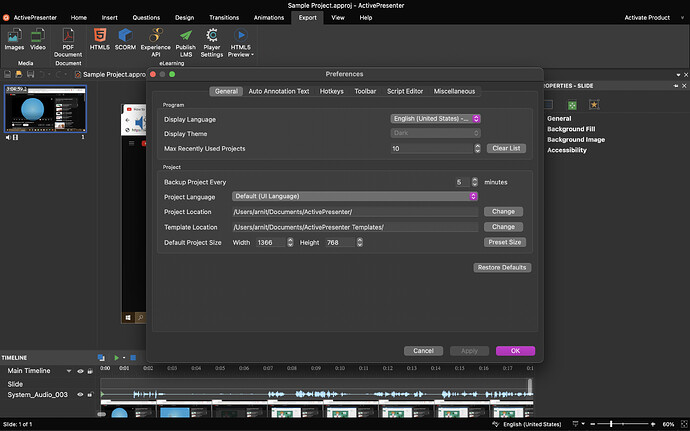This screenshot has width=690, height=431.
Task: Open Project Language dropdown
Action: [x=355, y=196]
